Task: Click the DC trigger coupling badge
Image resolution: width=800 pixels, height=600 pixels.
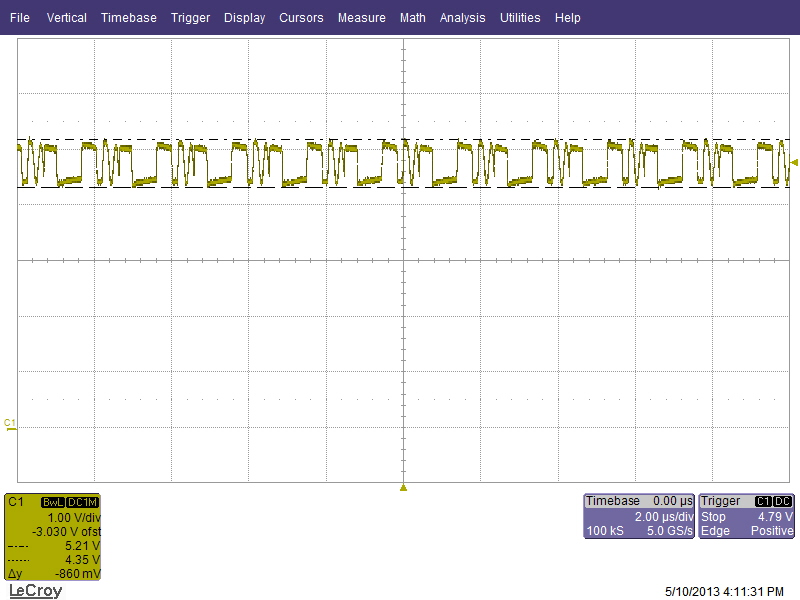Action: [783, 502]
